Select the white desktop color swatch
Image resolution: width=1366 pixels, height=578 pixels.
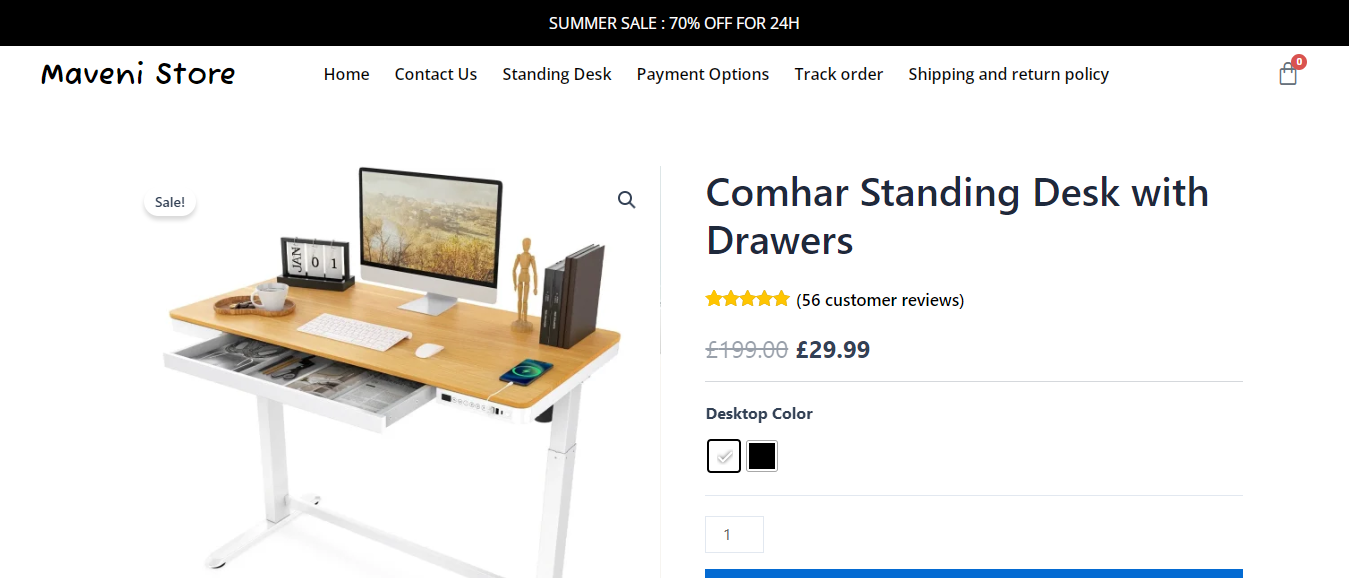pyautogui.click(x=724, y=456)
